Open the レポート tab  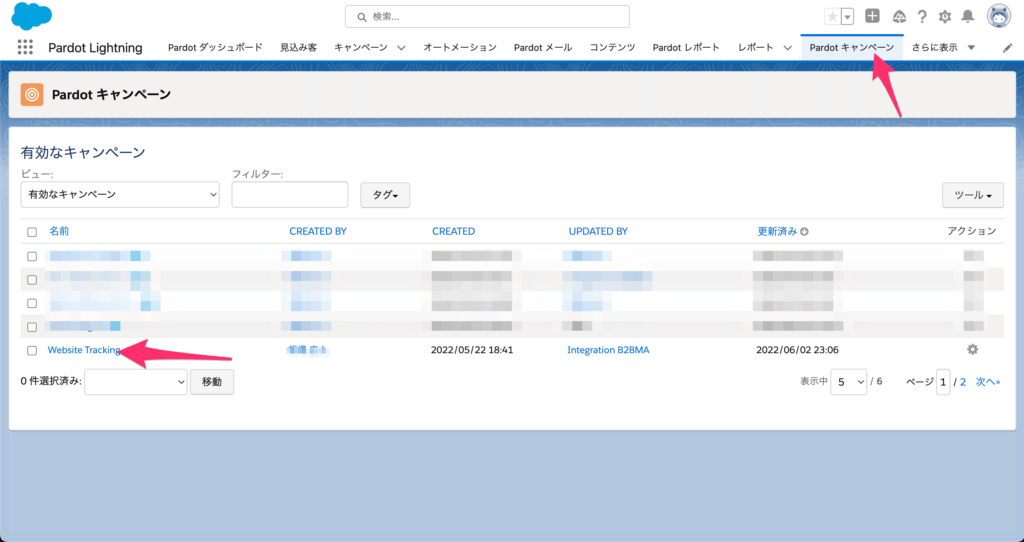tap(756, 48)
